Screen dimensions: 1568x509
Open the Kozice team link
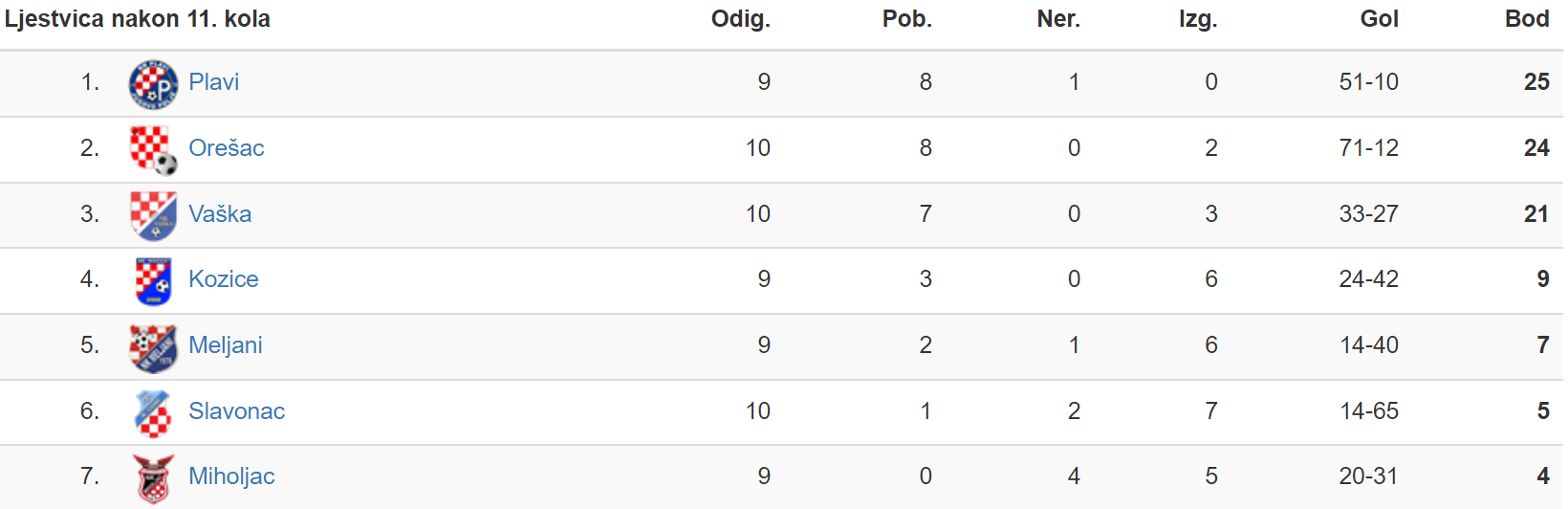(x=223, y=279)
